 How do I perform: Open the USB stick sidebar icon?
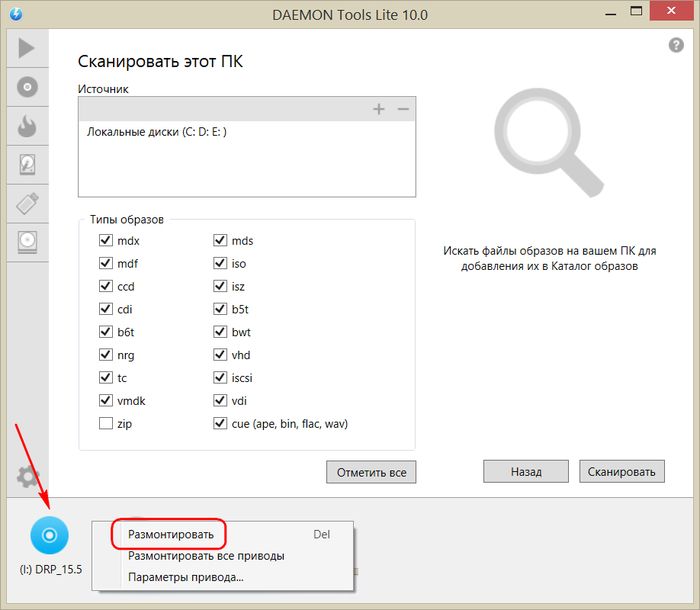coord(27,203)
